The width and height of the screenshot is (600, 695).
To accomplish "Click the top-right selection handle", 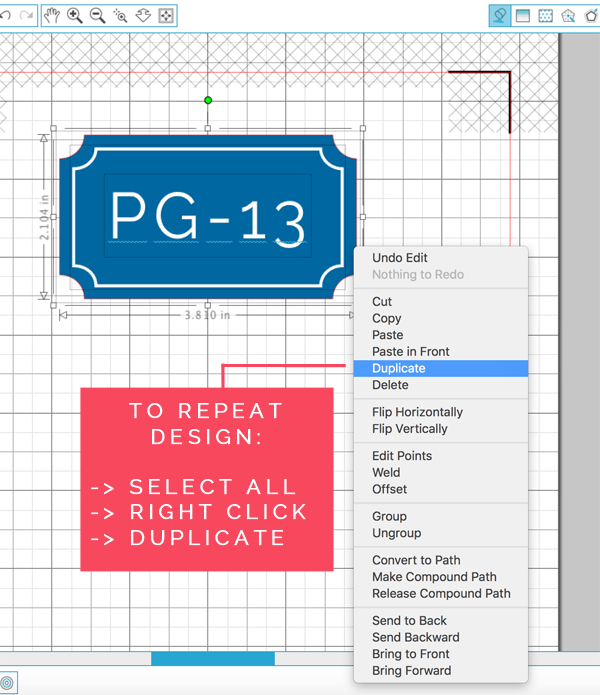I will point(363,128).
